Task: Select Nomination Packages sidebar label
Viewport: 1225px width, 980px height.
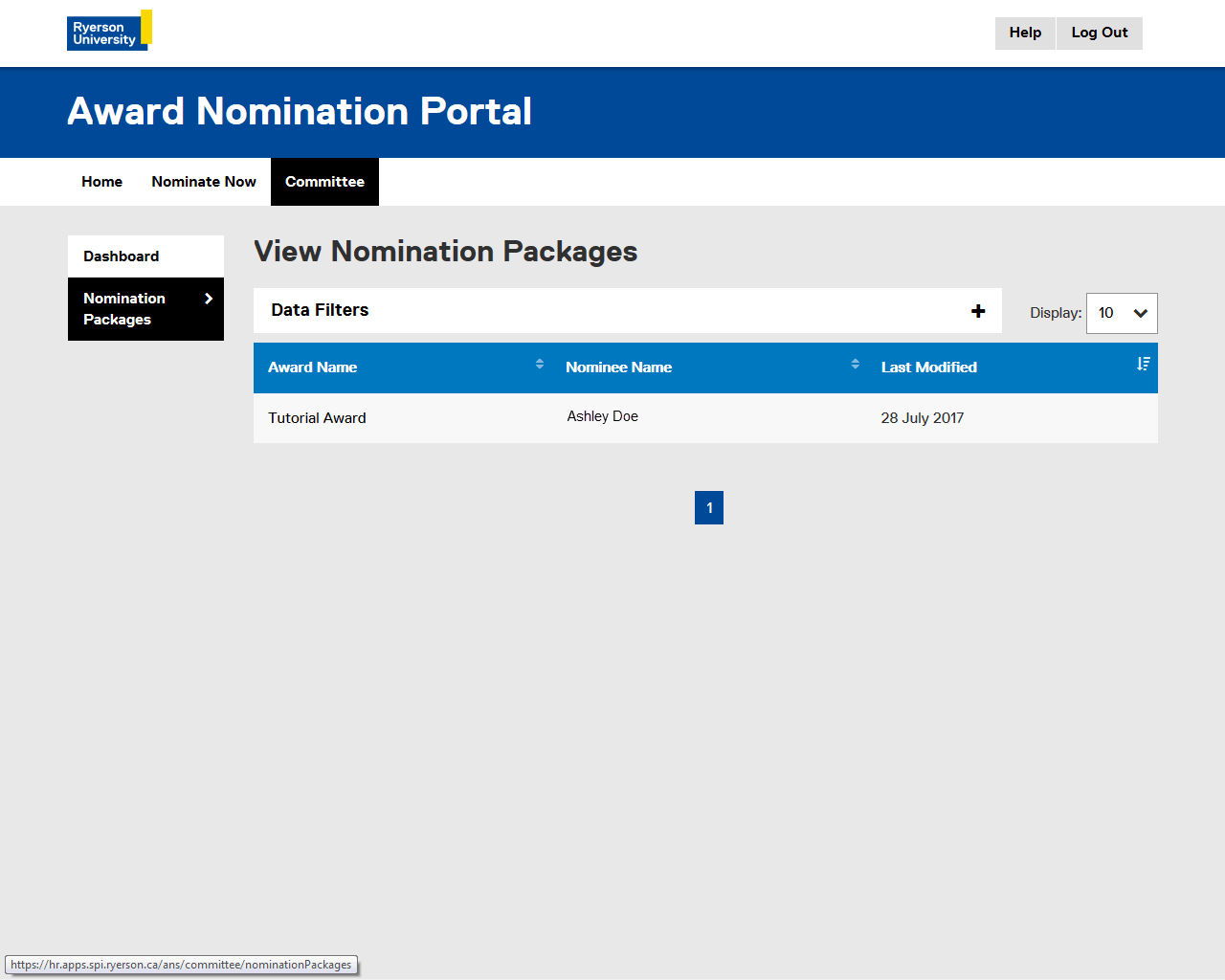Action: pos(124,309)
